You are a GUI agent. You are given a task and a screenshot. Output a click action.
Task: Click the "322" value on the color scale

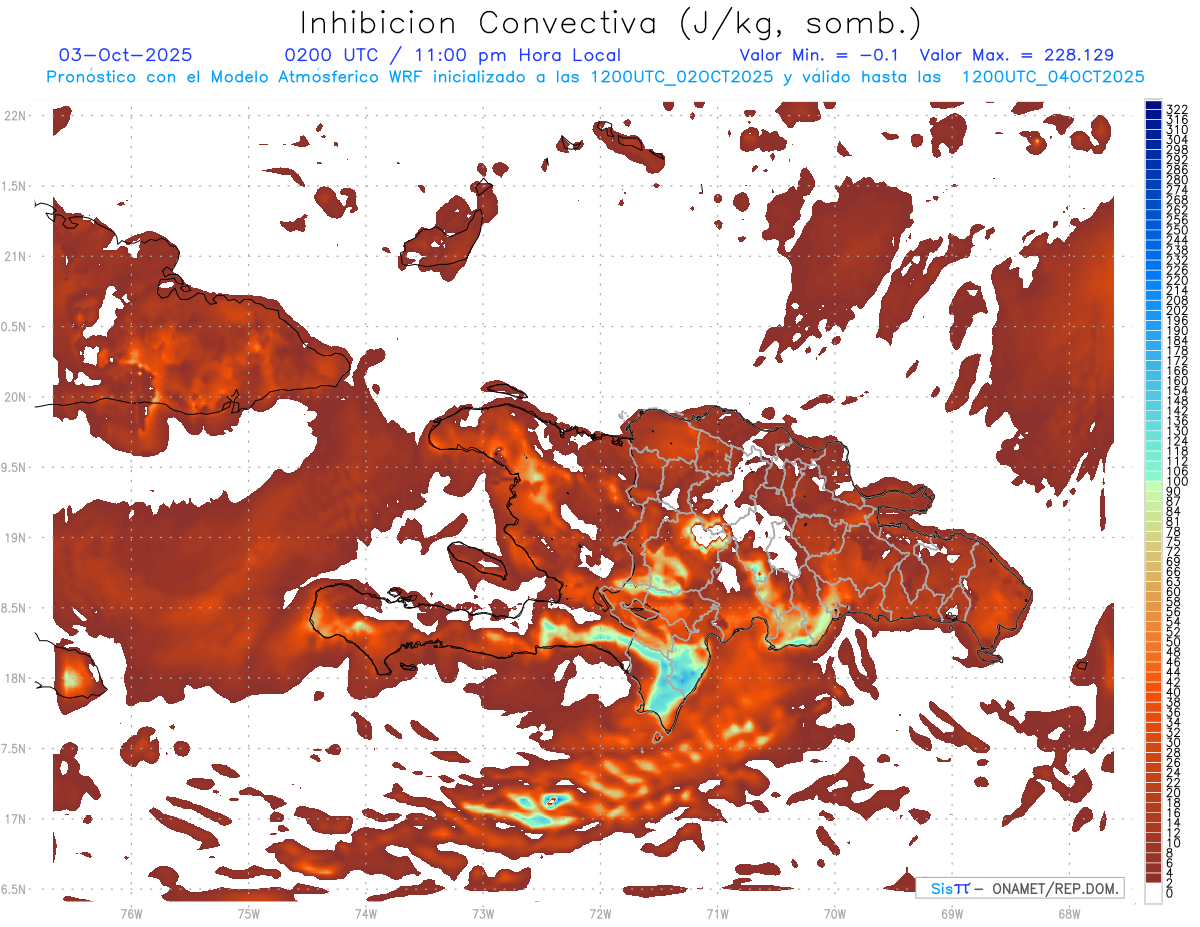[1176, 109]
